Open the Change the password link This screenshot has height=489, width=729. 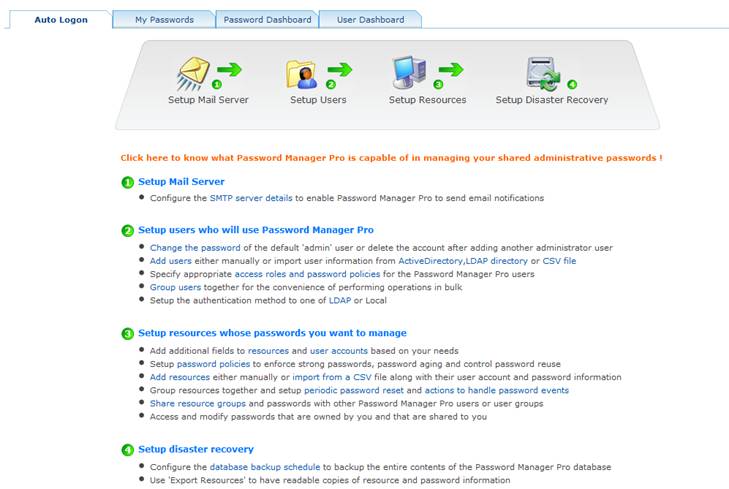pyautogui.click(x=195, y=248)
